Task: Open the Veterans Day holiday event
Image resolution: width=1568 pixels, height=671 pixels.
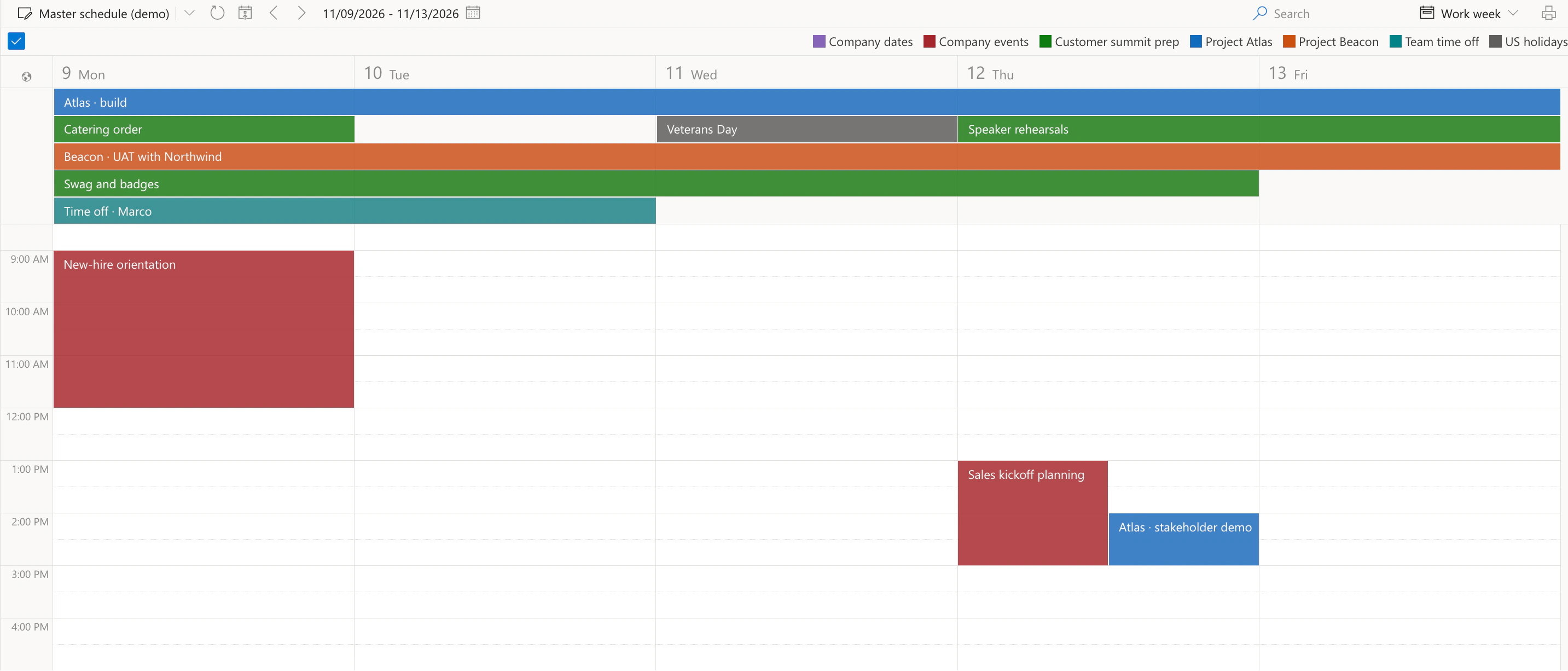Action: (807, 129)
